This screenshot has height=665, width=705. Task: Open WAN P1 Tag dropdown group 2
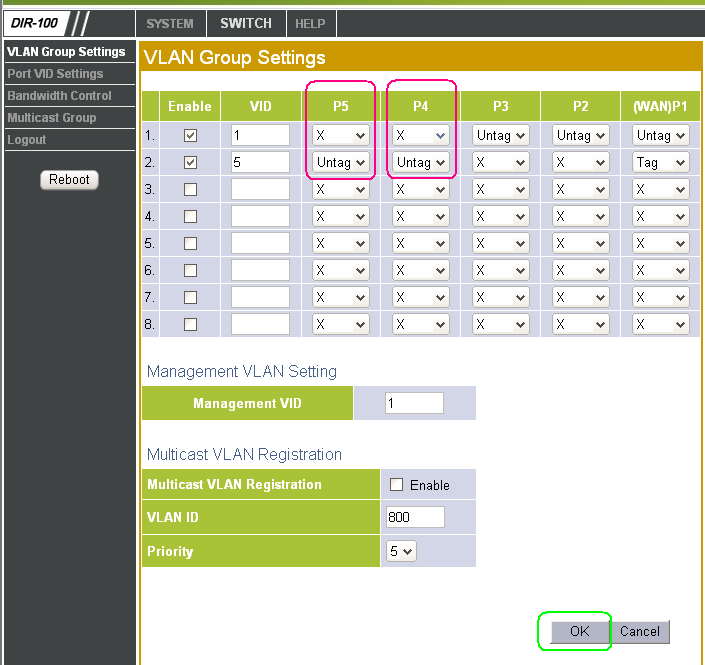(660, 162)
